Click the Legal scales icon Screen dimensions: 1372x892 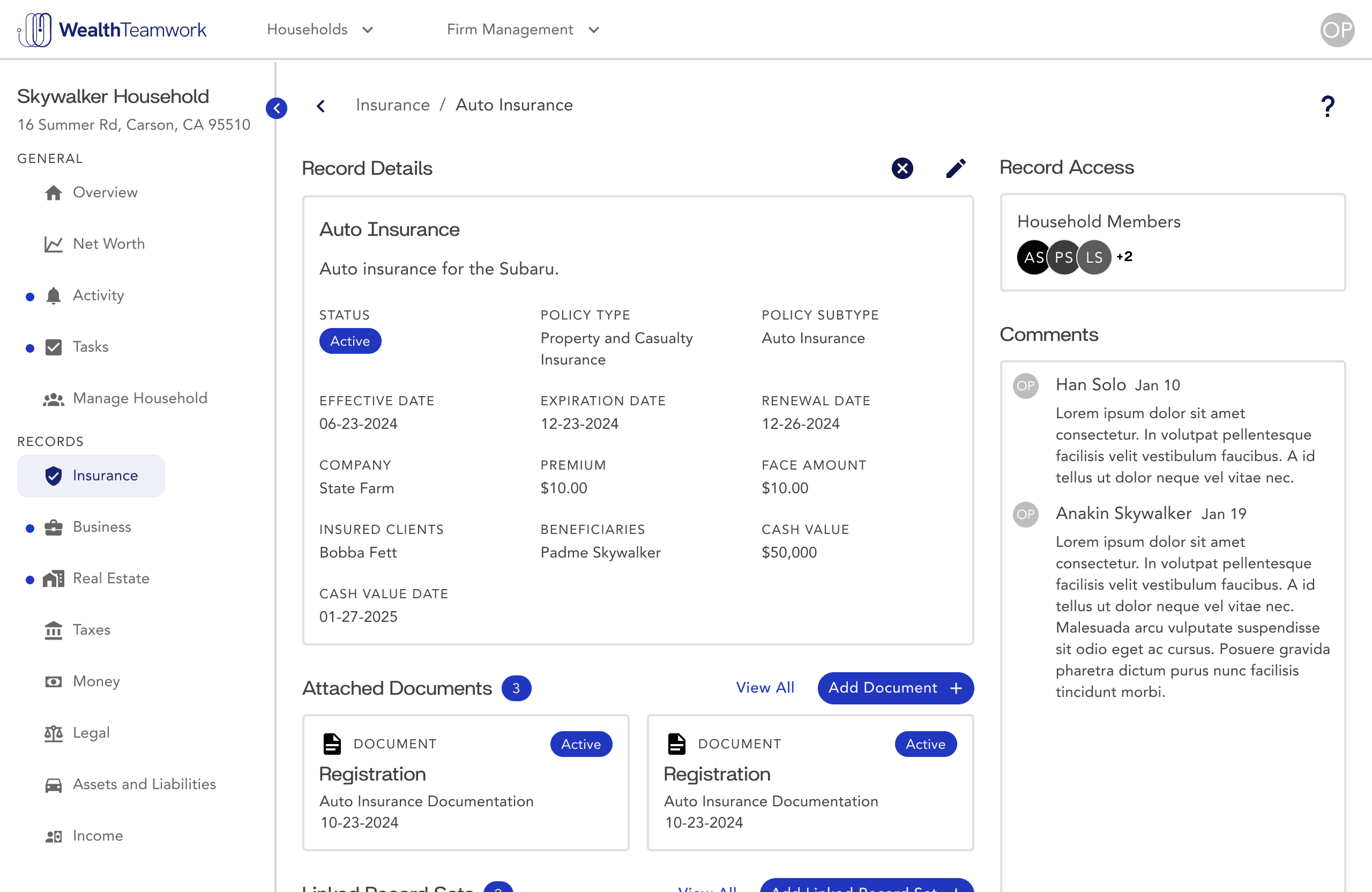click(x=54, y=733)
